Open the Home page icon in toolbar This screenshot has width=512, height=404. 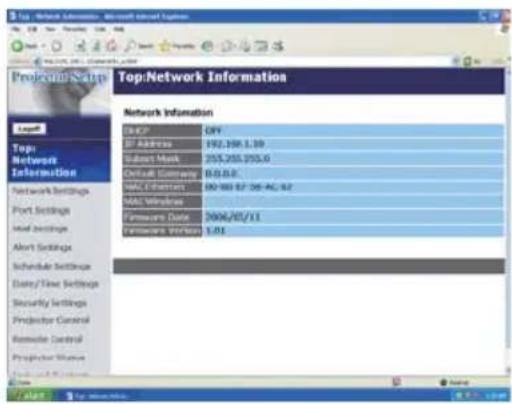(x=112, y=46)
